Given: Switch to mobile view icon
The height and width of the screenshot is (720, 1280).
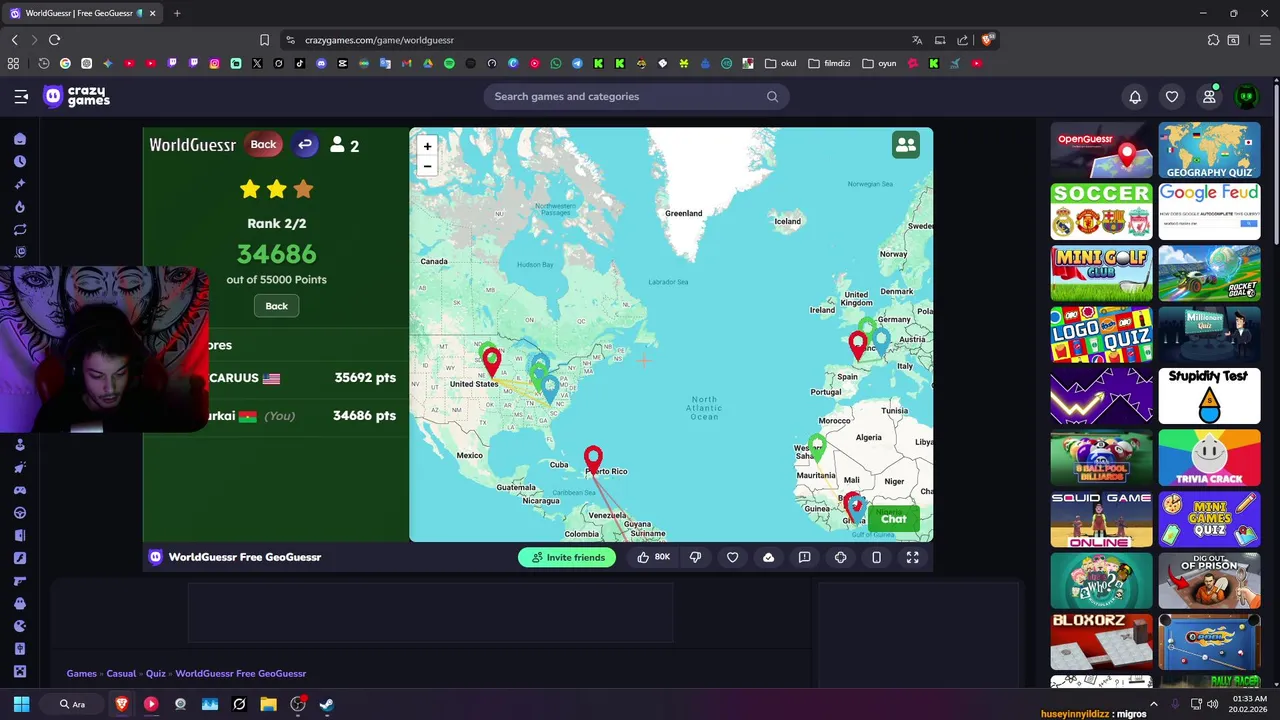Looking at the screenshot, I should (876, 557).
